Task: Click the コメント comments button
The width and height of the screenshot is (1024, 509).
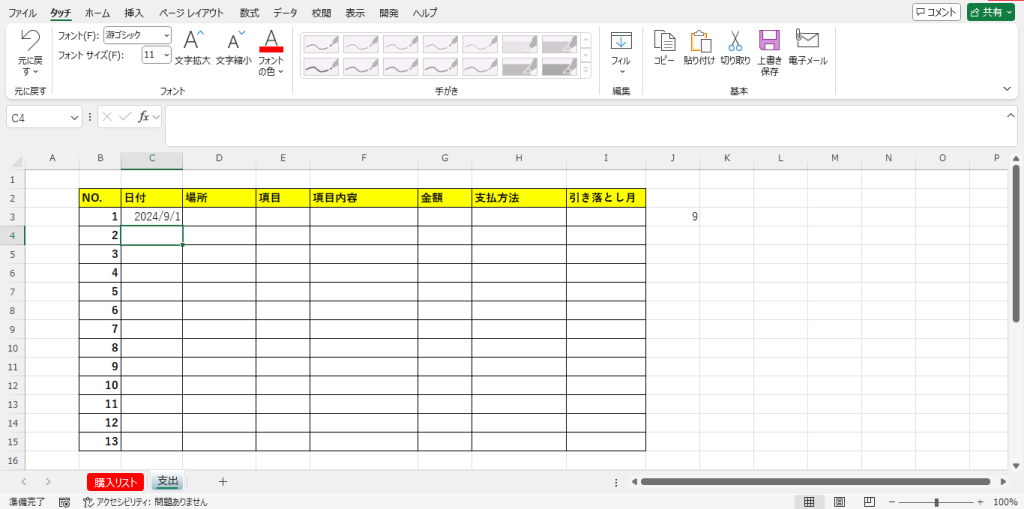Action: [936, 12]
